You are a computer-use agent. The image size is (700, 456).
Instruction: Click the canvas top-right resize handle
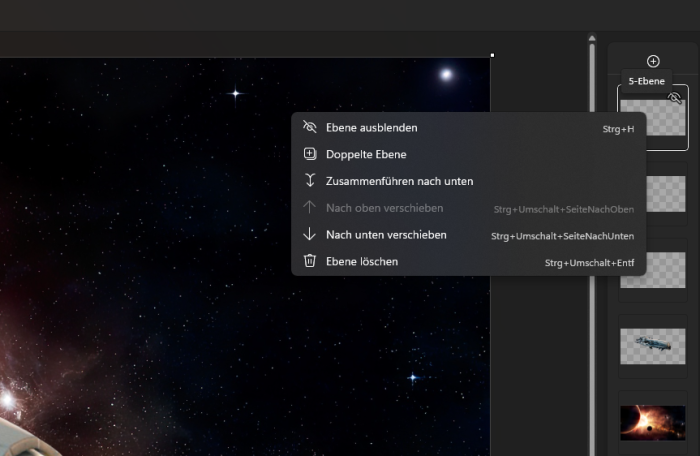[491, 55]
